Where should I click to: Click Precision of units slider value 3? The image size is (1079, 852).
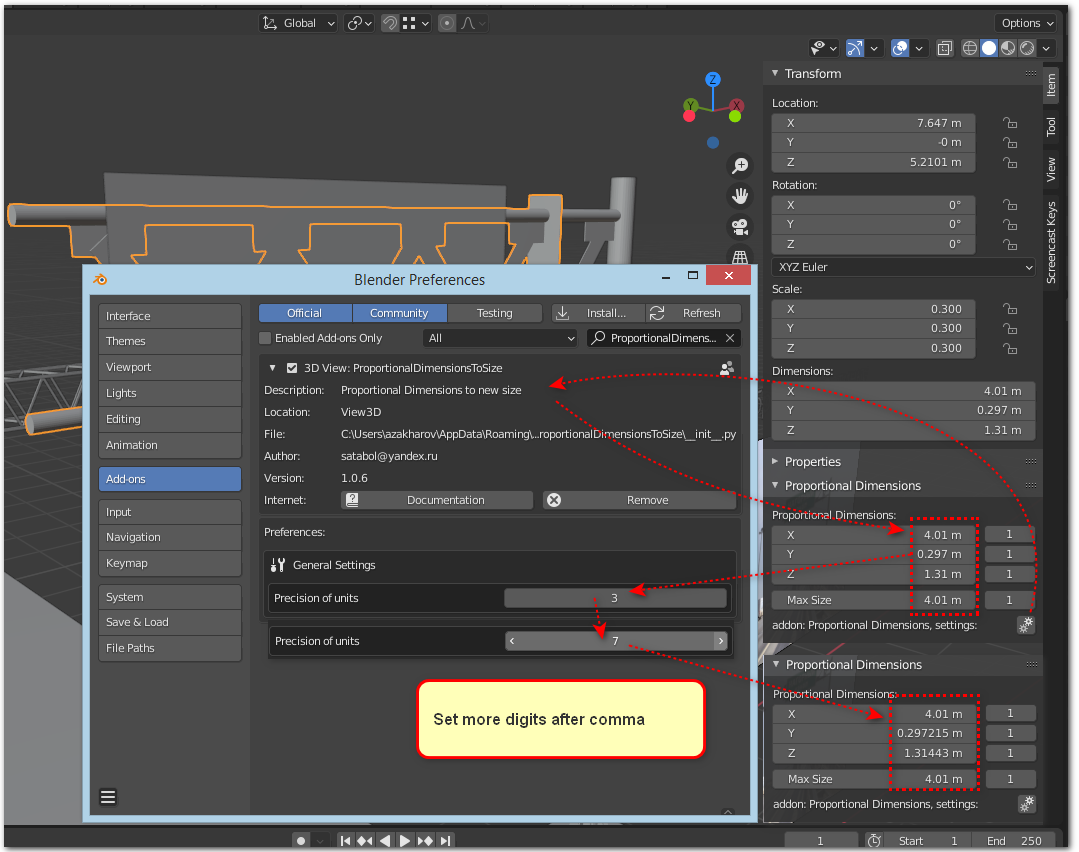click(615, 598)
